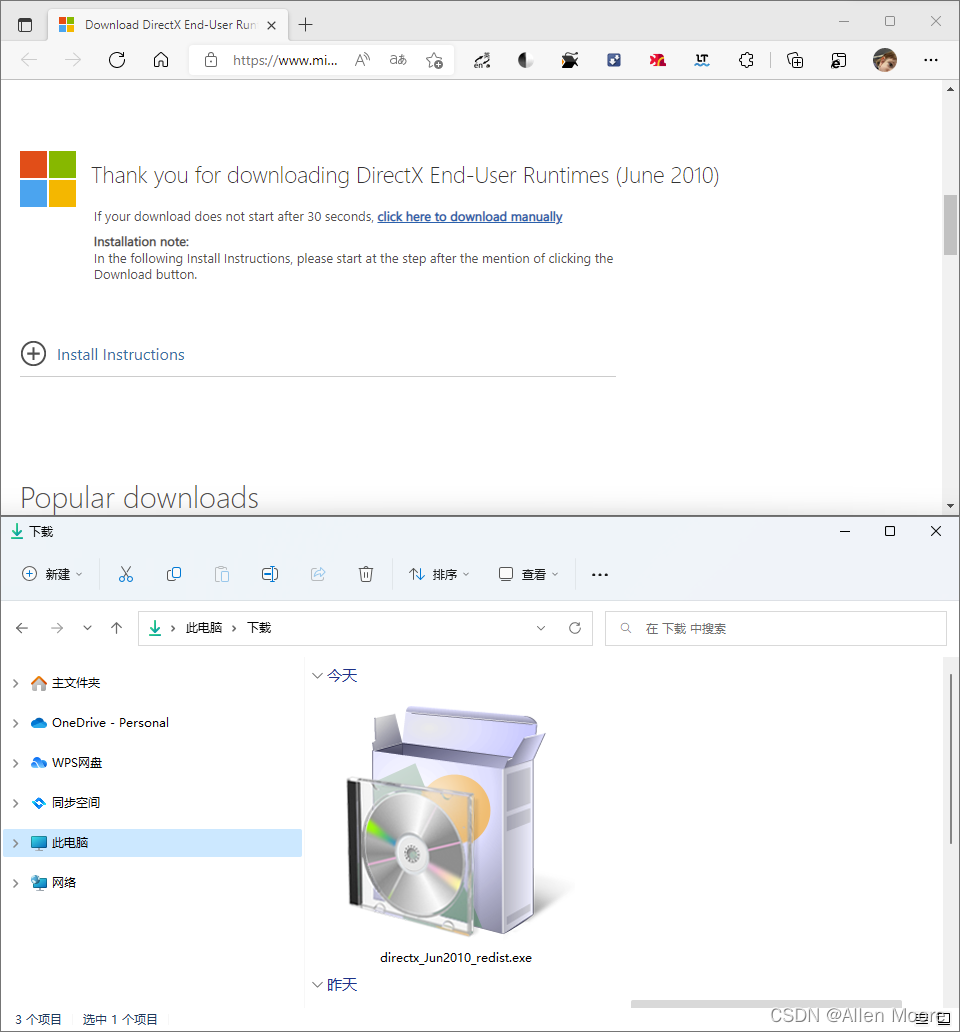960x1032 pixels.
Task: Open the 查看 (View) dropdown
Action: click(x=528, y=575)
